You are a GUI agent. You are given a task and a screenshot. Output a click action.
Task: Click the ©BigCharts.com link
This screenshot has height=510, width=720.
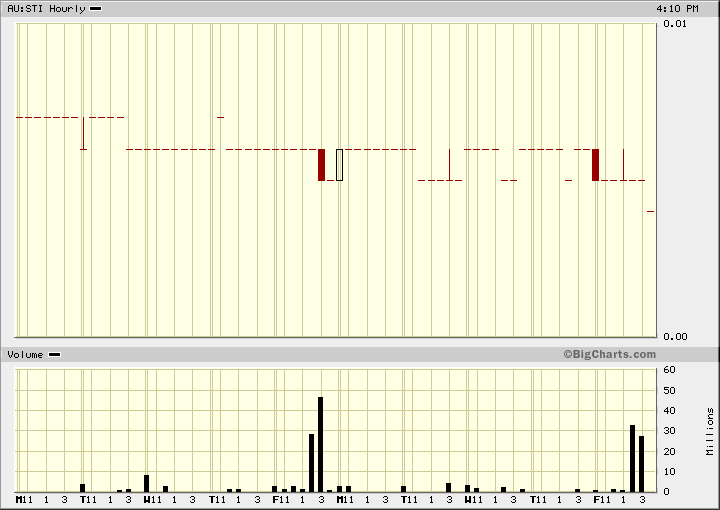[x=610, y=354]
